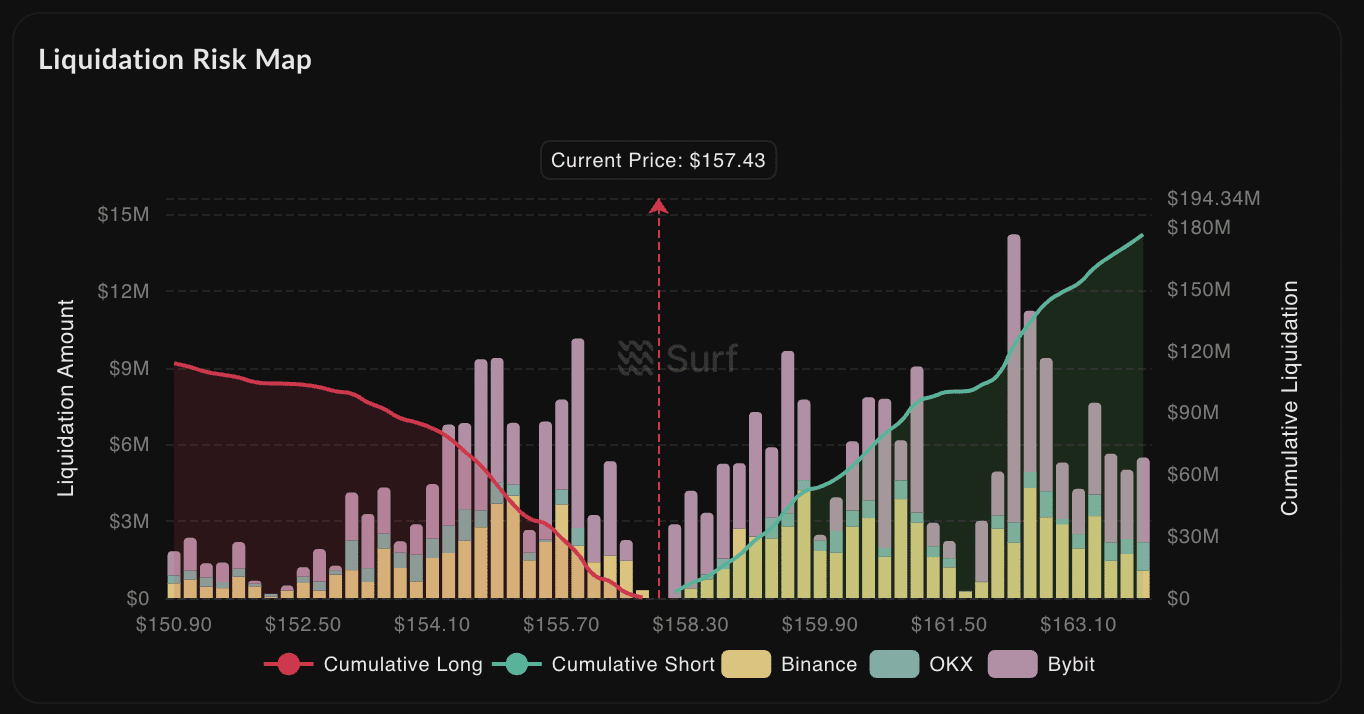Click the $150.90 x-axis label

click(174, 625)
